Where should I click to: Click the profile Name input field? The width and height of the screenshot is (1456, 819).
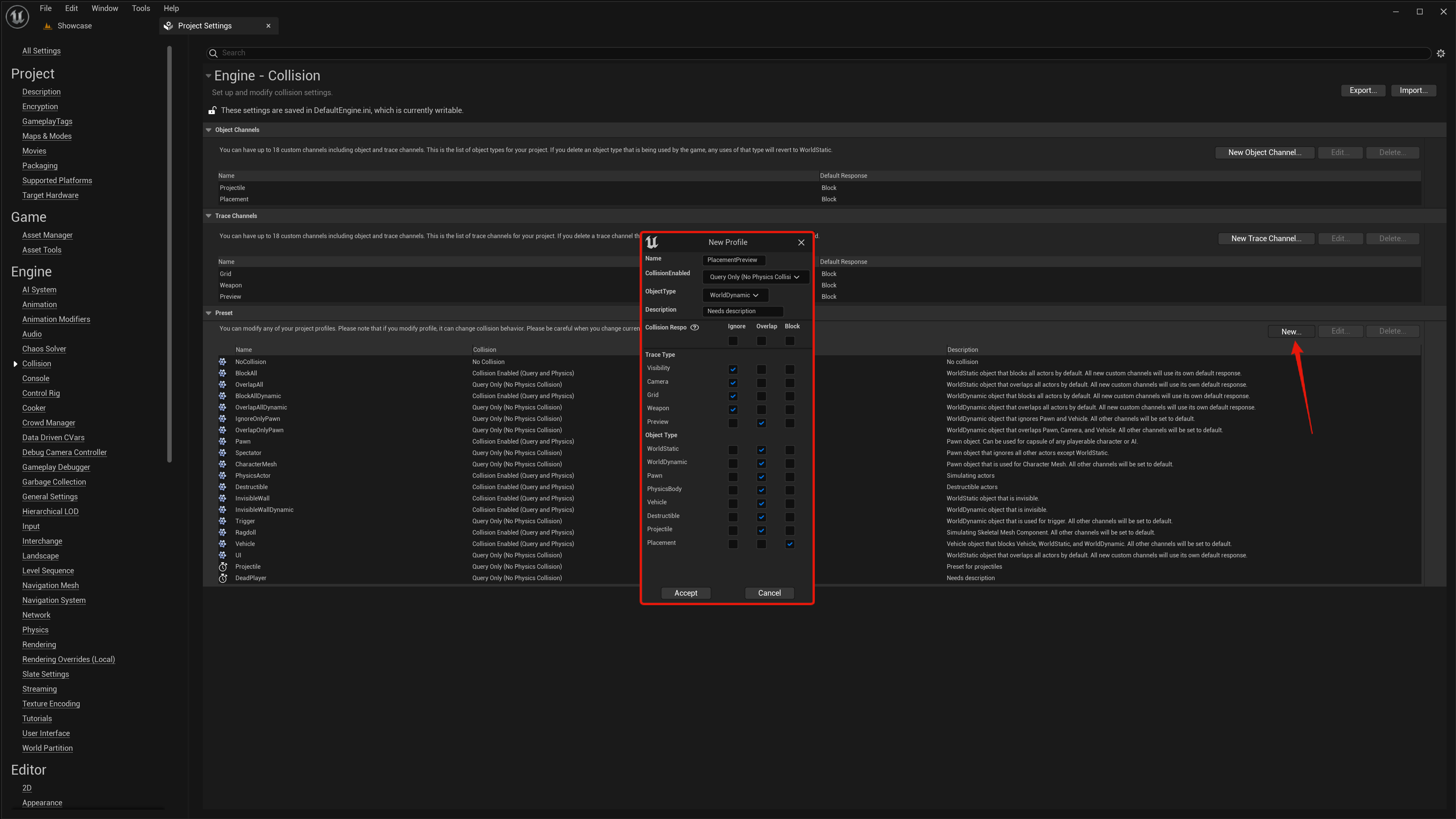[x=734, y=260]
